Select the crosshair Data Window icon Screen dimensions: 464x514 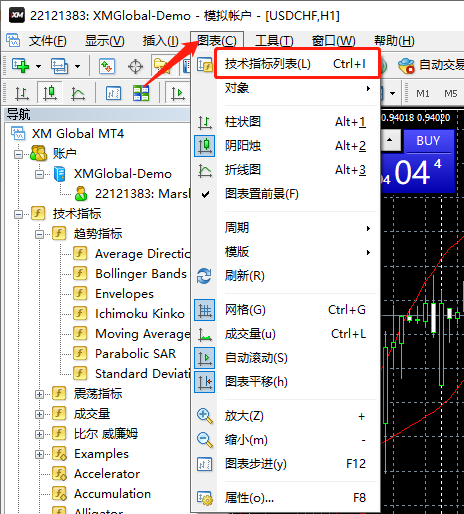coord(135,66)
